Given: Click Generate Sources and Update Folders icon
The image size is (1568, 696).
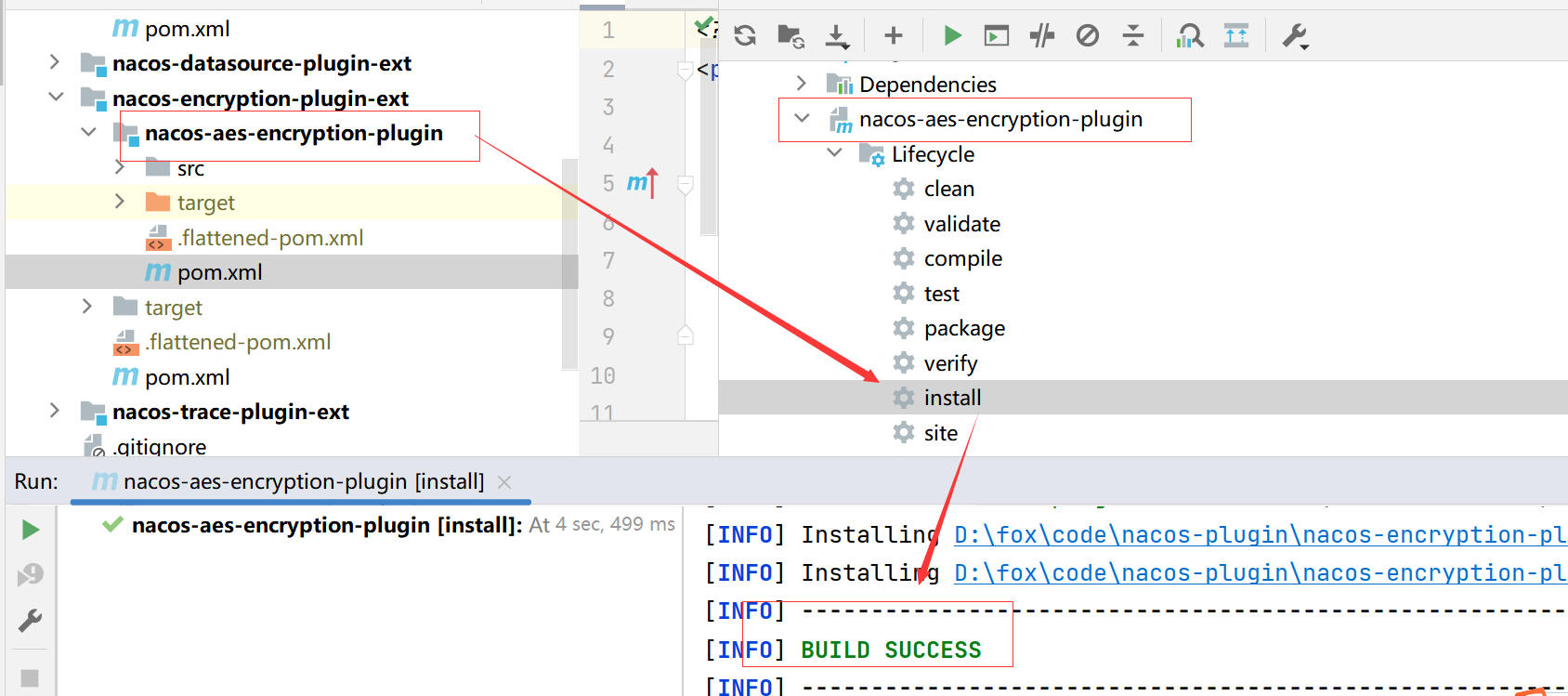Looking at the screenshot, I should click(791, 36).
